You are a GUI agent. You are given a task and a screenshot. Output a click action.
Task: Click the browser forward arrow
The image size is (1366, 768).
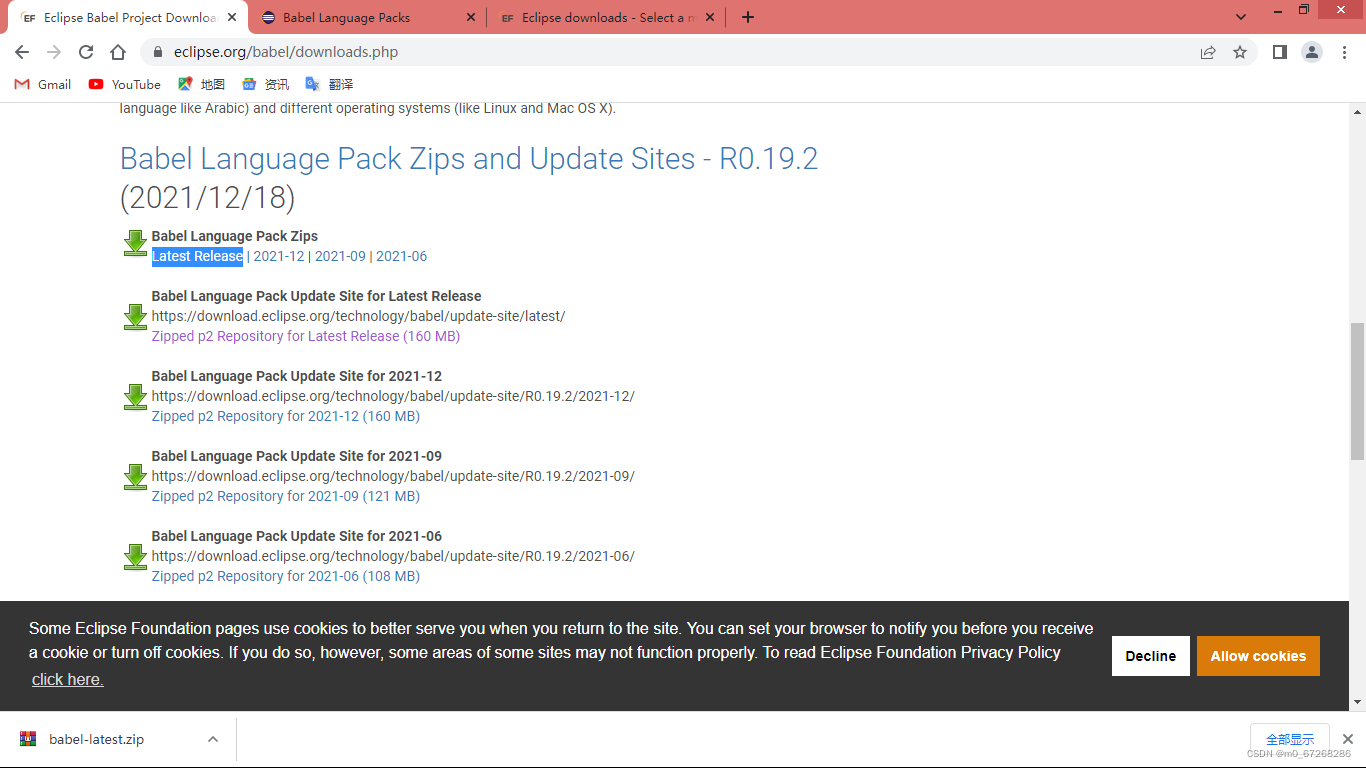coord(54,52)
